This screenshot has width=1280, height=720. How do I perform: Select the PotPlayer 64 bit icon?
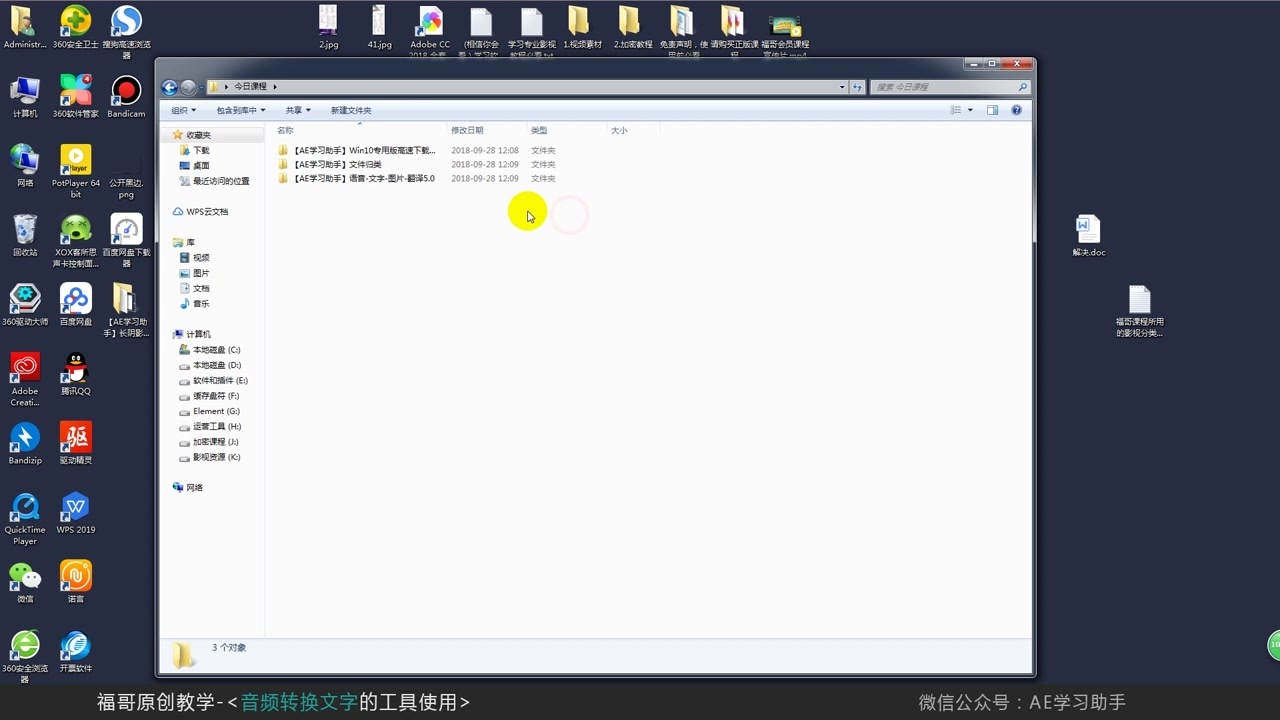75,171
